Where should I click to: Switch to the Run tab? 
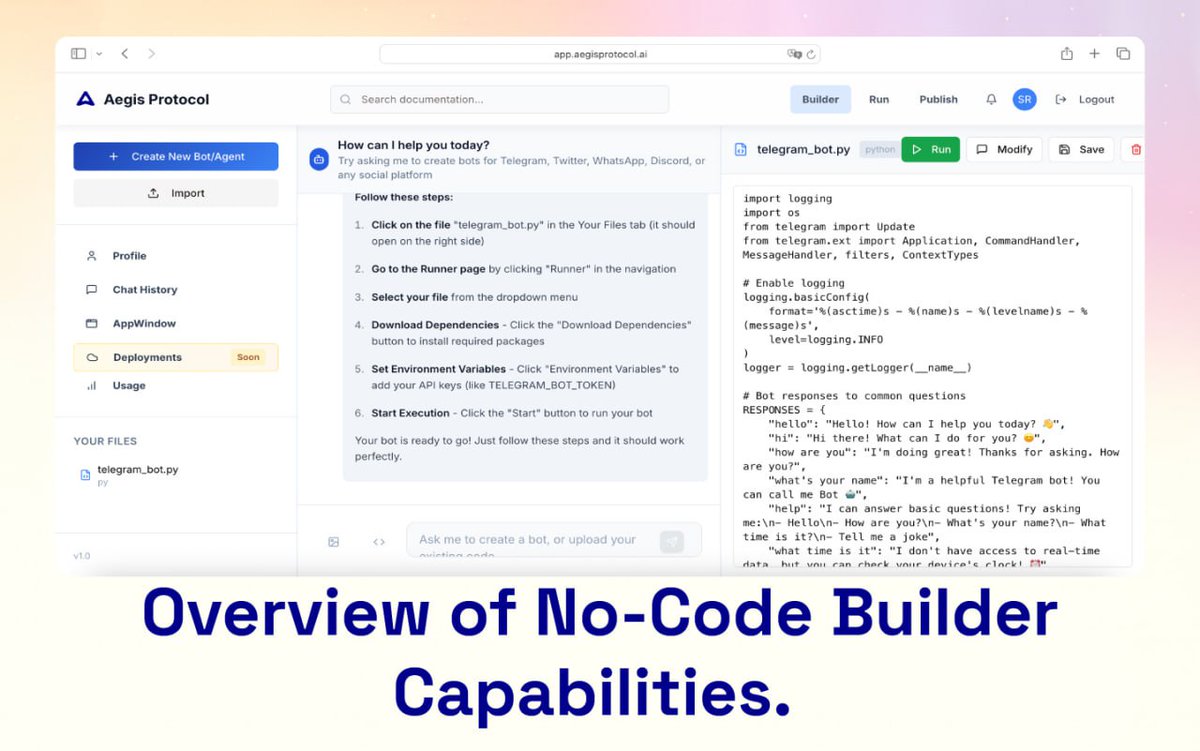[x=879, y=99]
